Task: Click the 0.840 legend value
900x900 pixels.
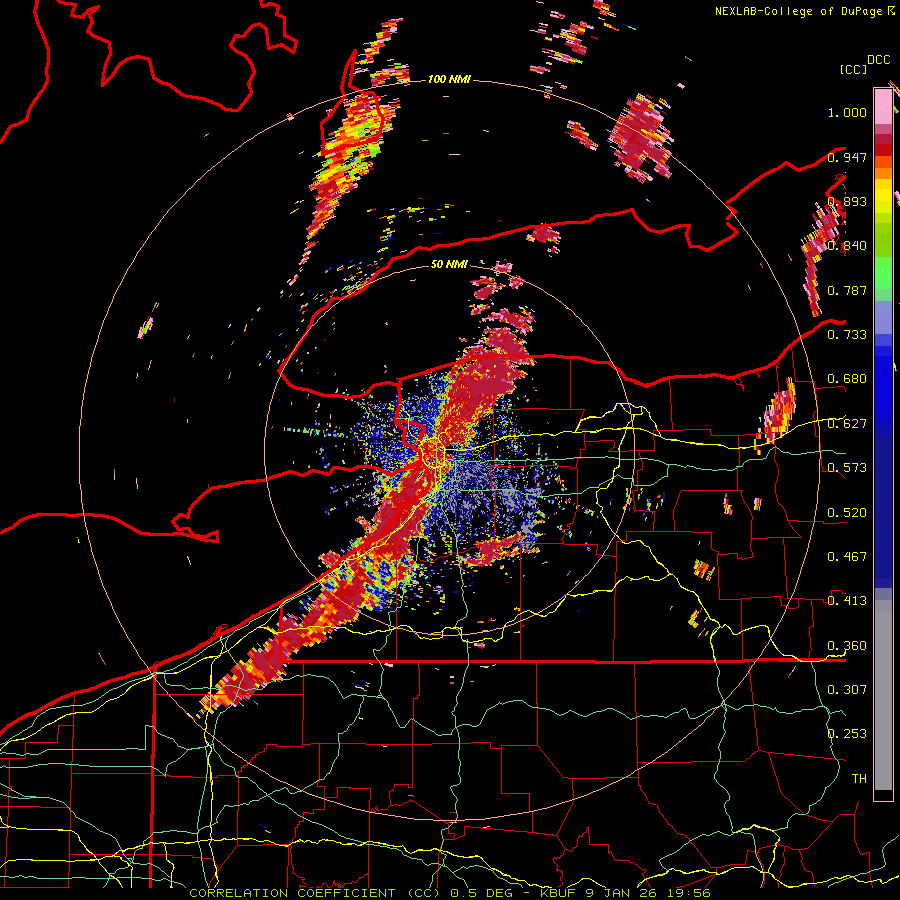Action: click(x=847, y=246)
